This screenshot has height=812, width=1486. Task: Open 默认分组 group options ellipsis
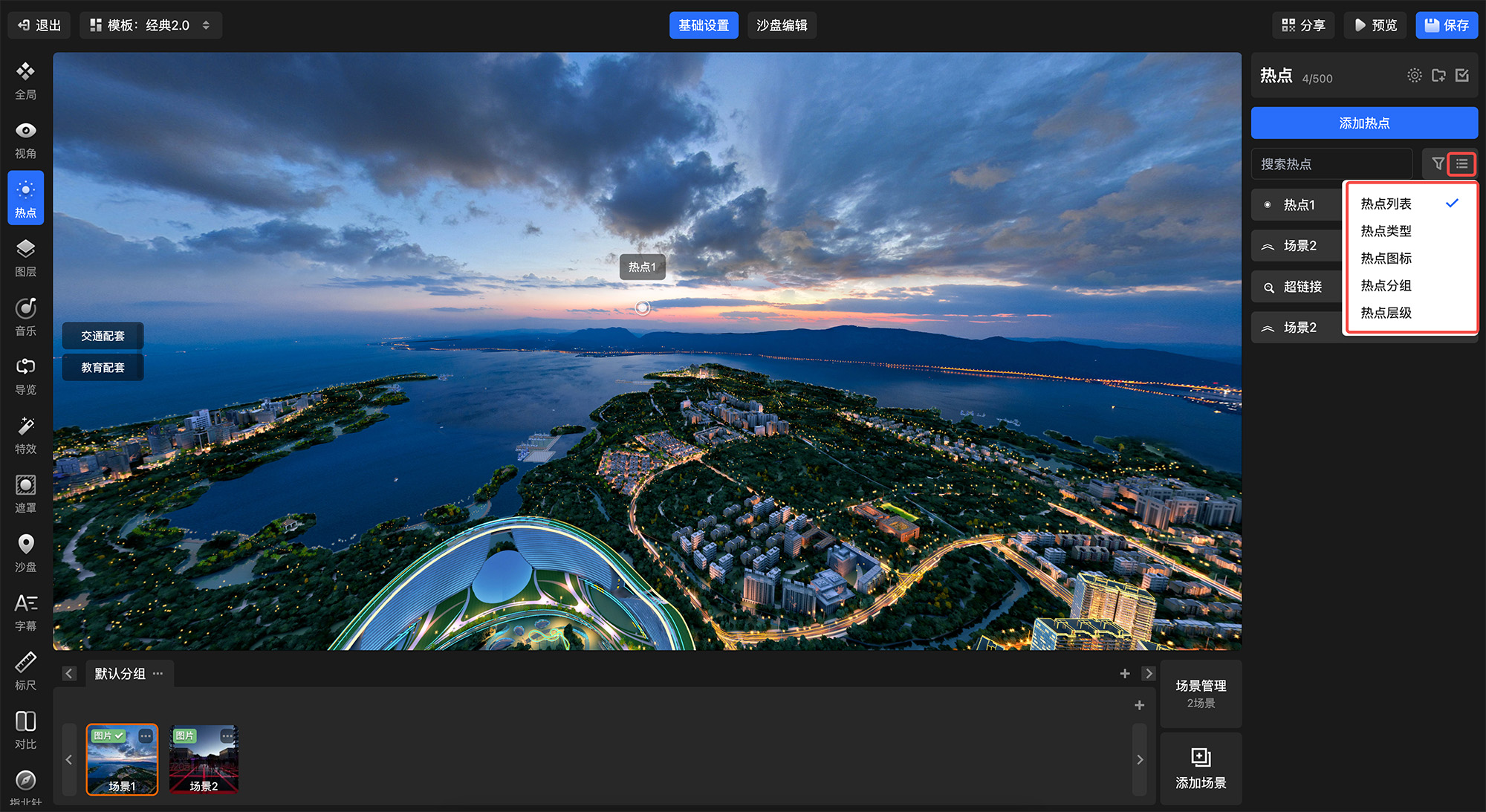point(158,674)
